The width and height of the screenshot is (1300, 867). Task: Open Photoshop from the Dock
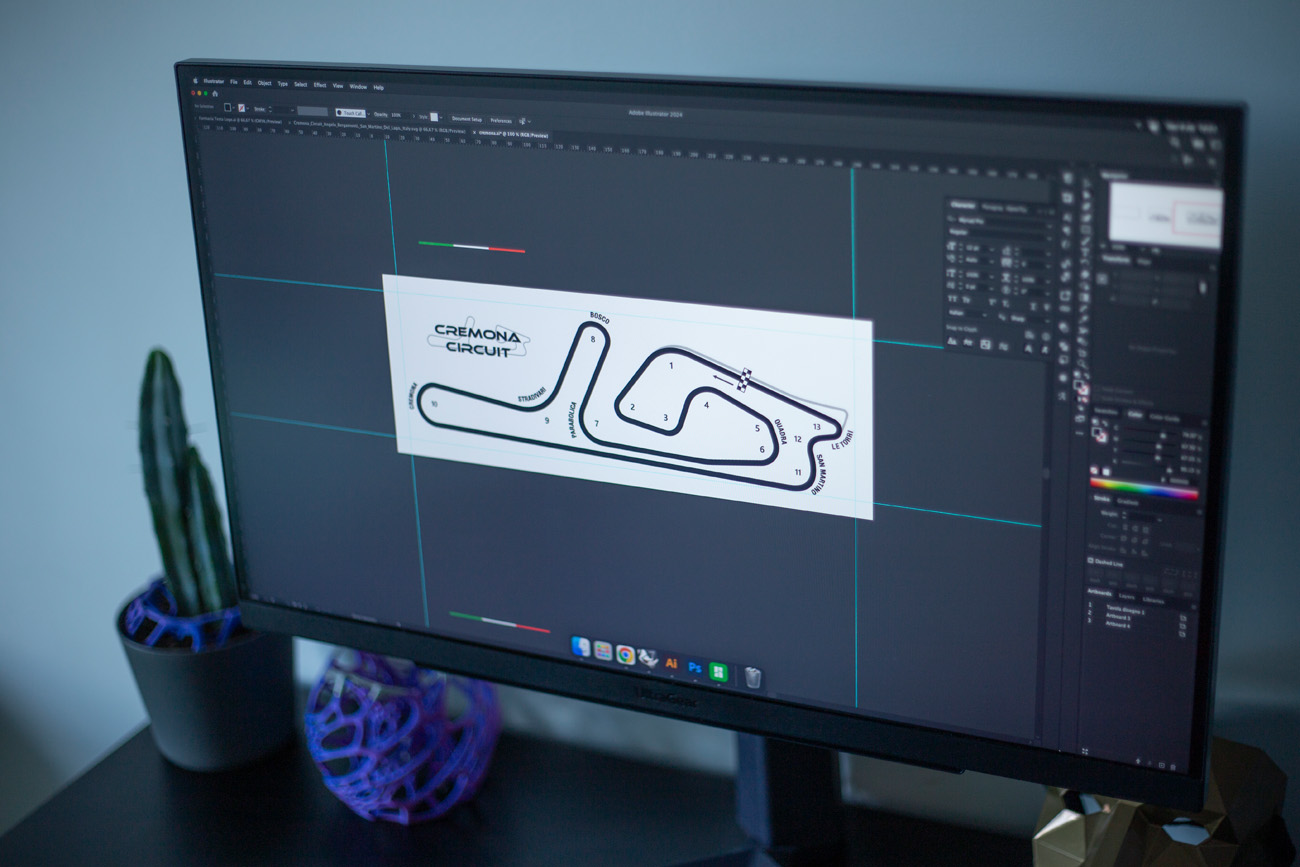[x=694, y=666]
